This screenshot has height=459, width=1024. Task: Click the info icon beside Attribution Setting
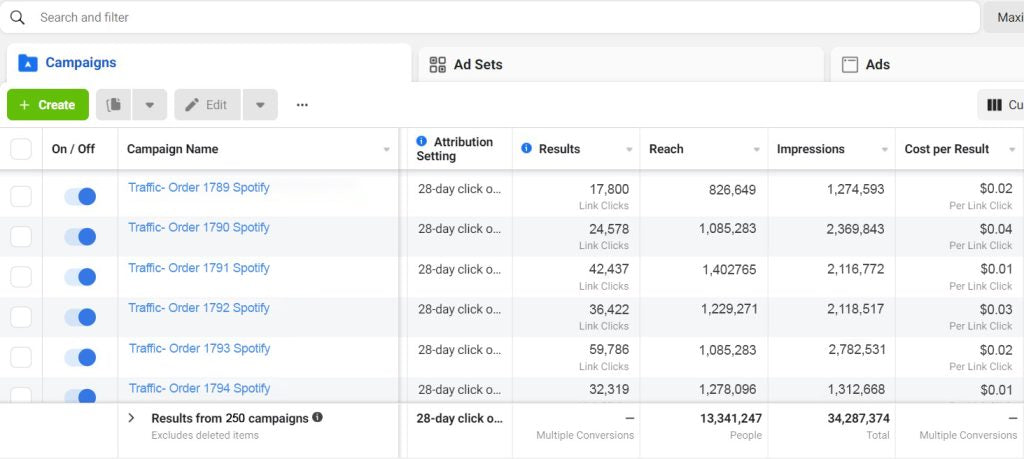pos(421,142)
